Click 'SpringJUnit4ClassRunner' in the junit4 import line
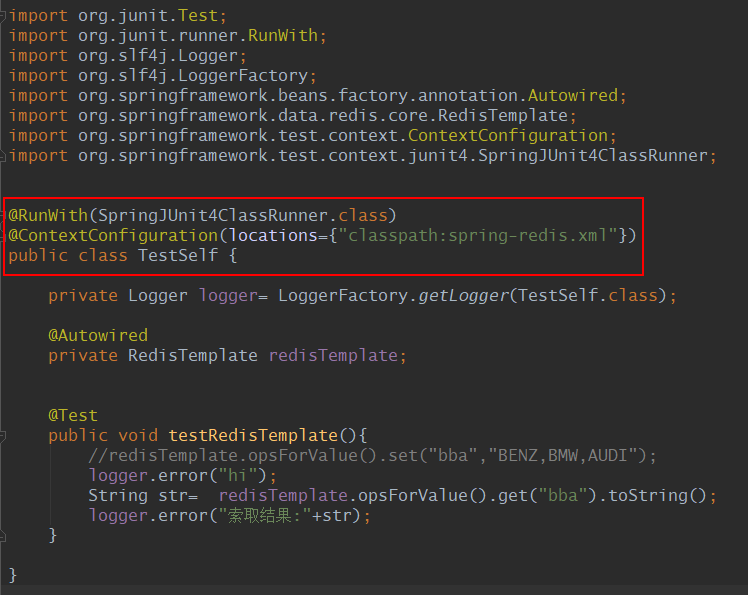Viewport: 748px width, 595px height. pyautogui.click(x=593, y=156)
